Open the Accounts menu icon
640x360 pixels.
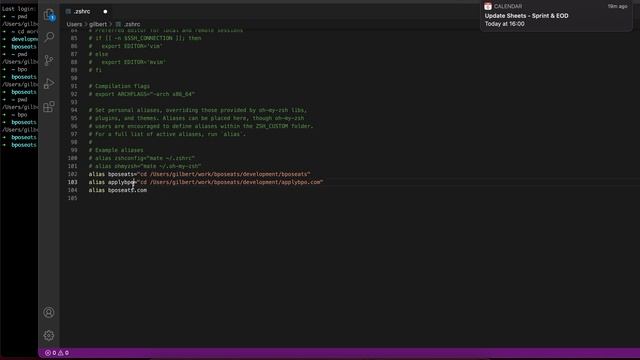(x=49, y=312)
